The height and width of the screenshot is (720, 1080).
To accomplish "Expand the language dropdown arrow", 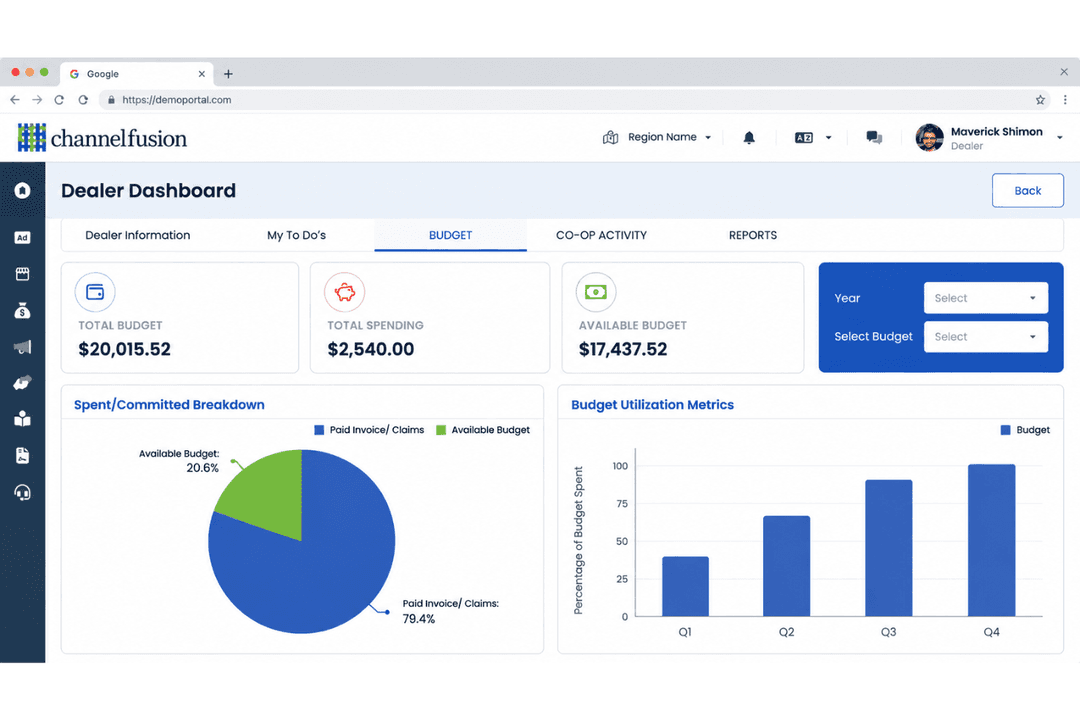I will pos(829,138).
